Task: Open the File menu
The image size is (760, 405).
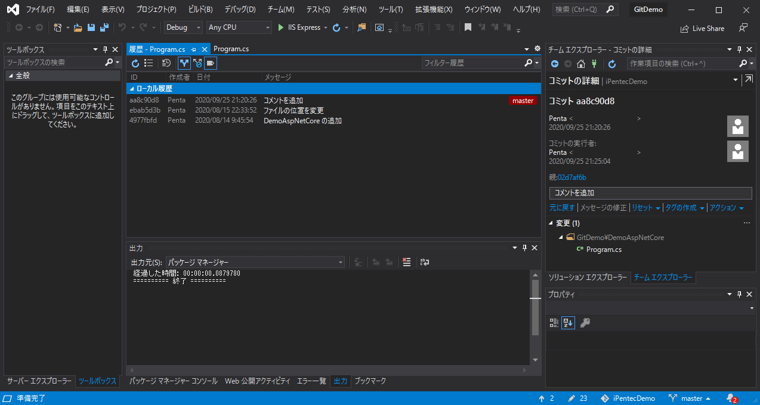Action: pyautogui.click(x=40, y=10)
